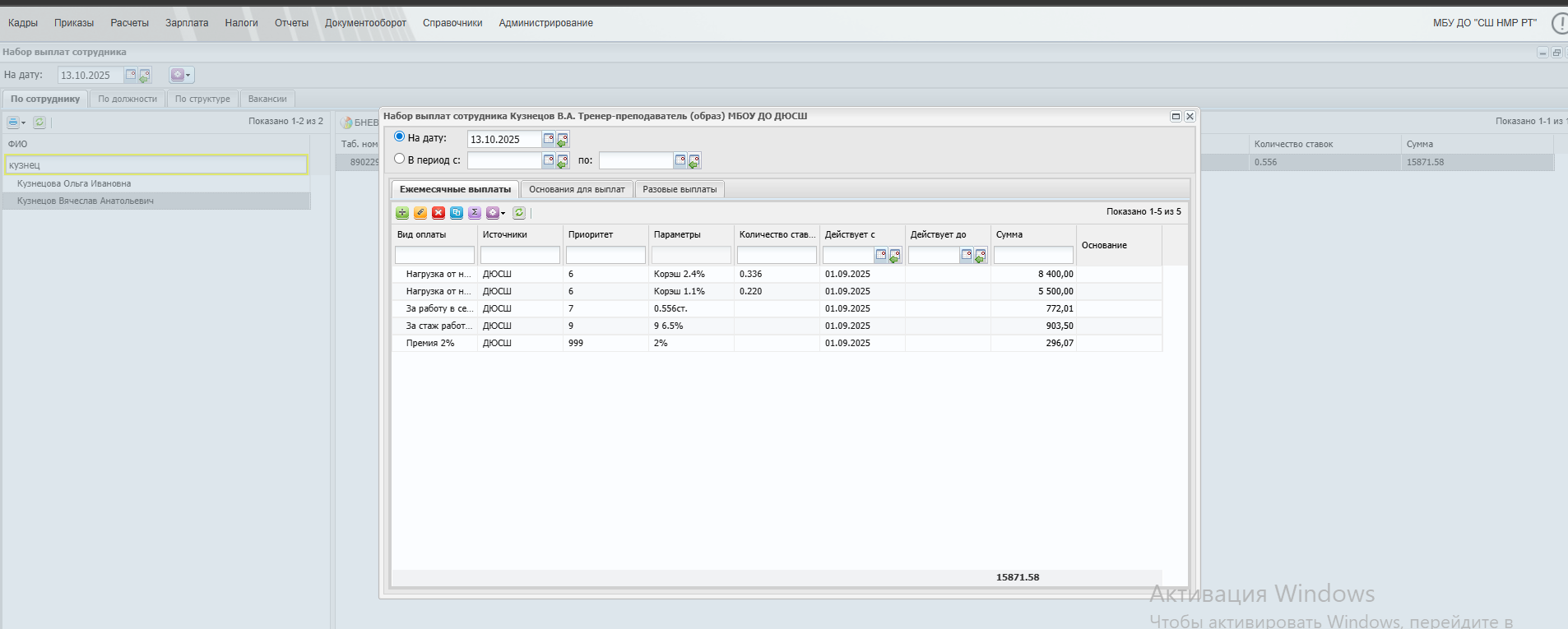Select the 'На дату' radio button
Screen dimensions: 1568x629
400,136
